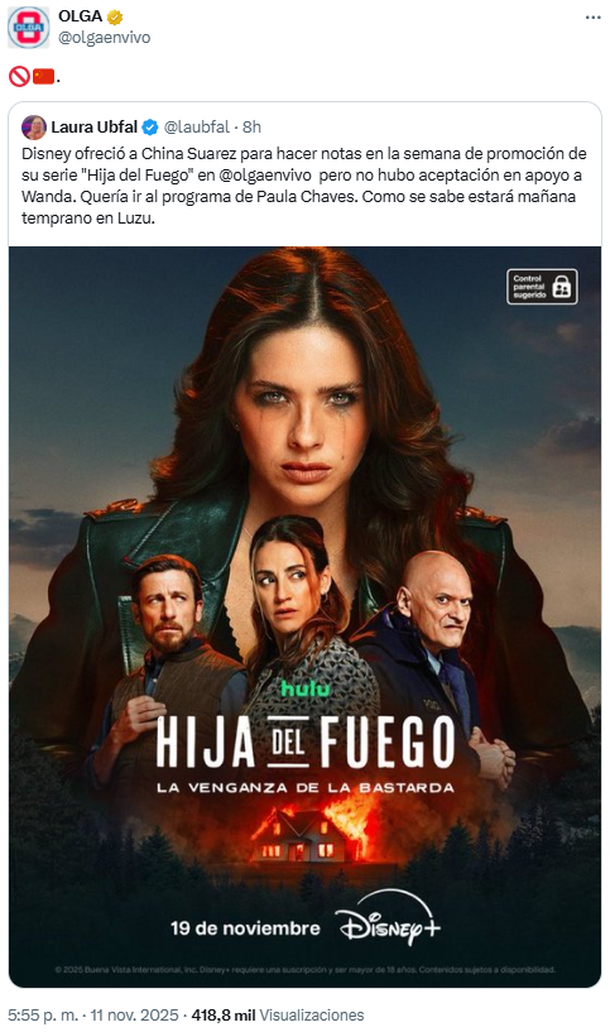Open the @olgaenvivo handle
610x1032 pixels.
(x=104, y=38)
